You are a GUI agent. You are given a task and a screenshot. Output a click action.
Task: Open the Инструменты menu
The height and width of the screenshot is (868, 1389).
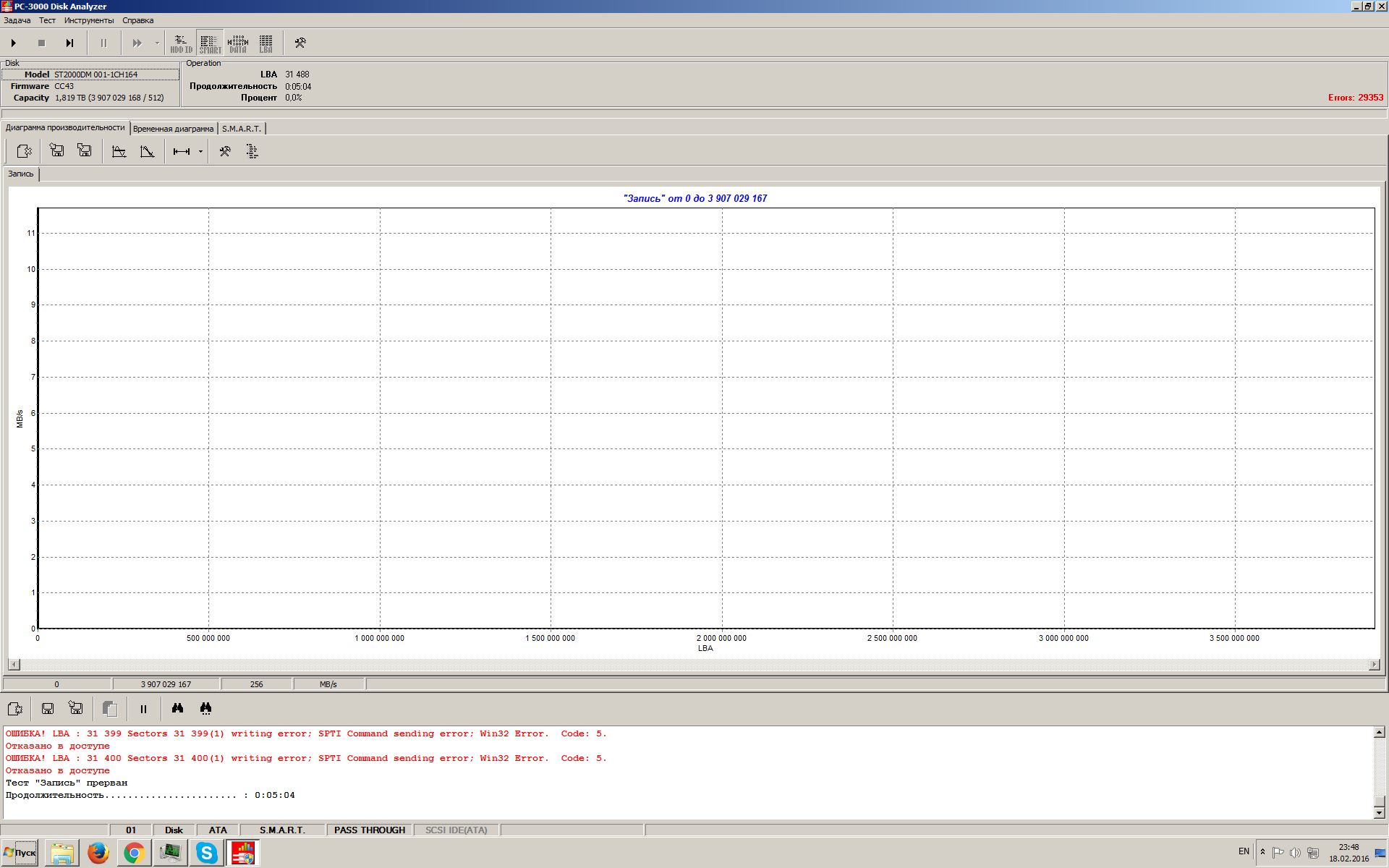[x=88, y=20]
